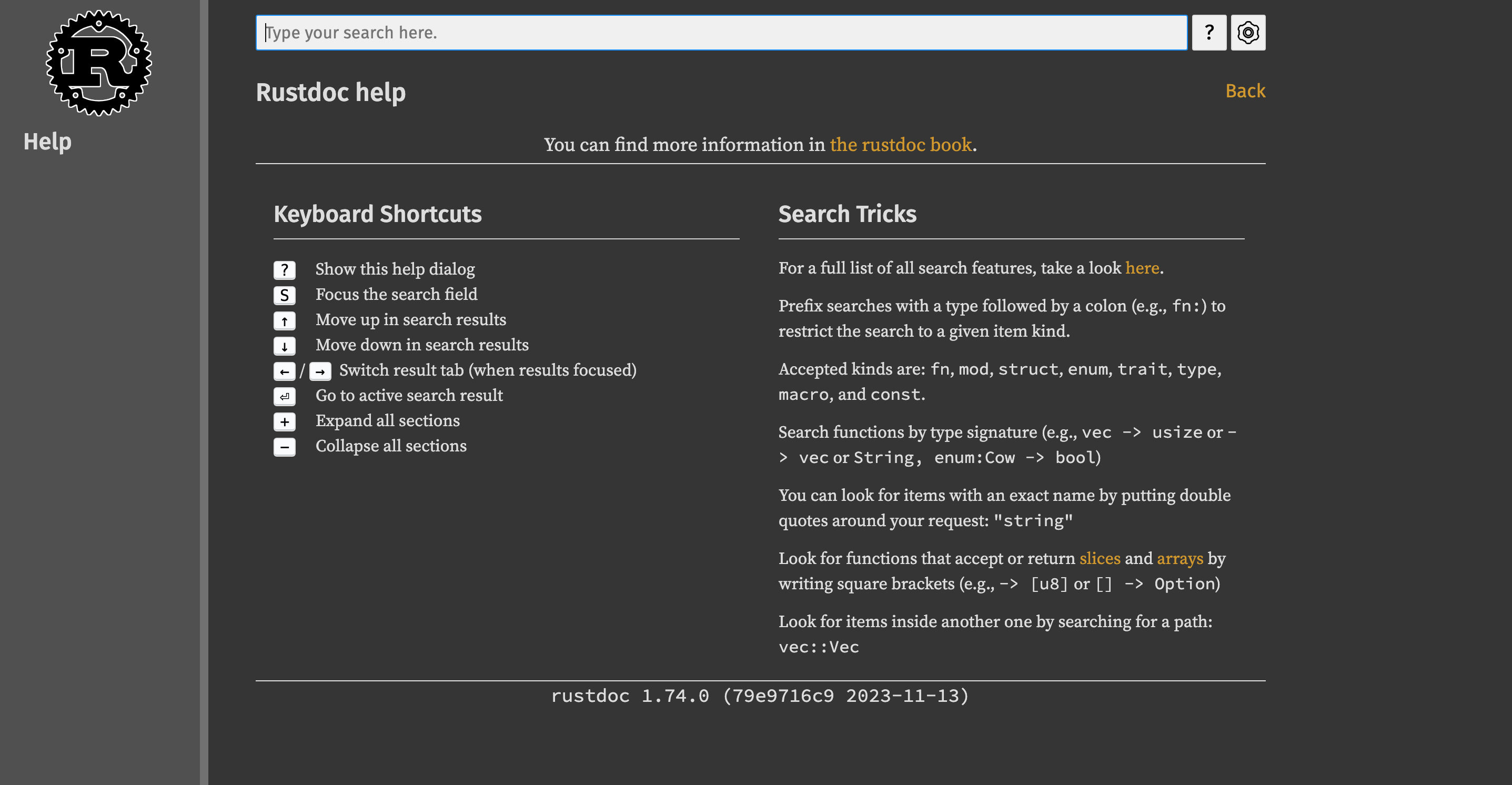Click the minus key collapse icon
Viewport: 1512px width, 785px height.
(284, 447)
